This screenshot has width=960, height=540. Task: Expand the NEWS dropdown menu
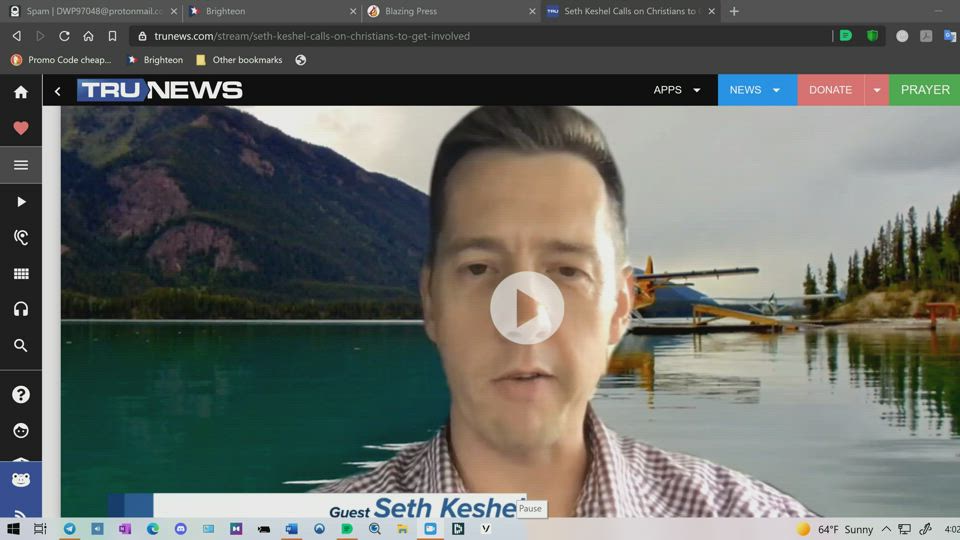(x=756, y=90)
